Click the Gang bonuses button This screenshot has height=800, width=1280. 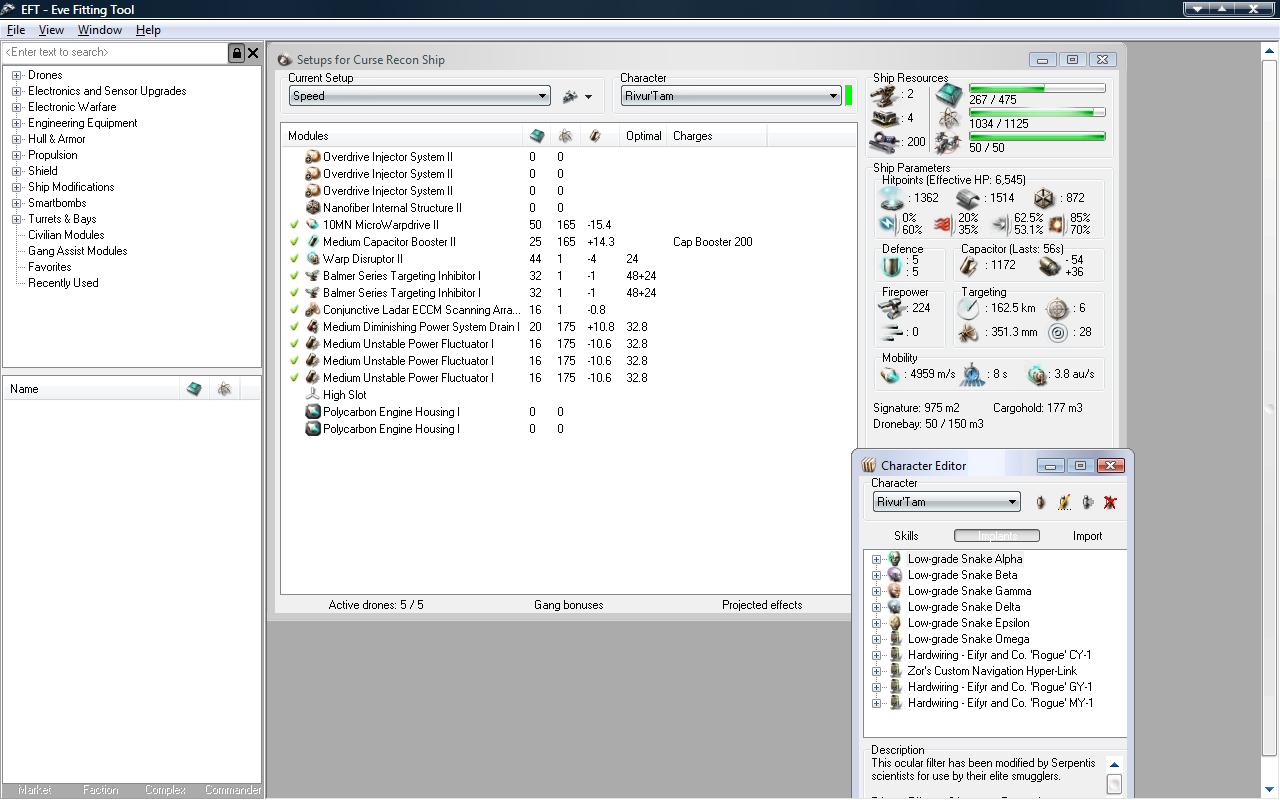coord(569,605)
